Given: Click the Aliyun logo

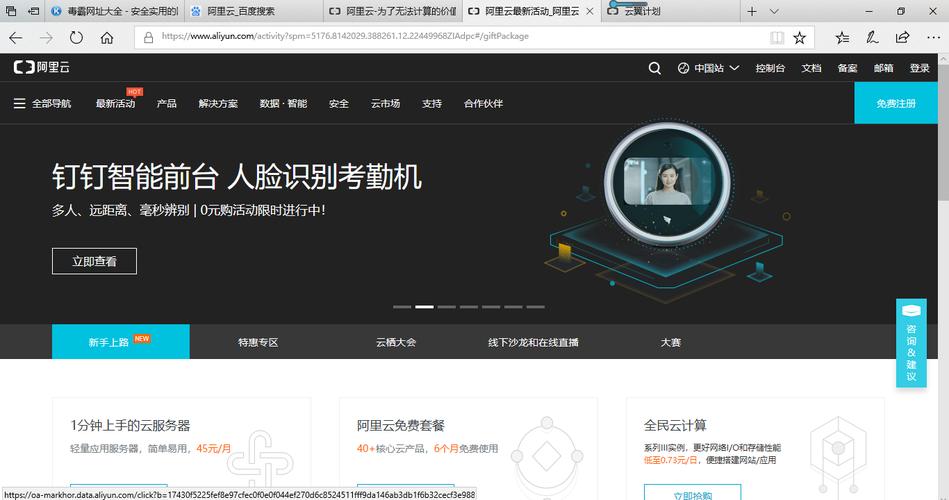Looking at the screenshot, I should (42, 67).
